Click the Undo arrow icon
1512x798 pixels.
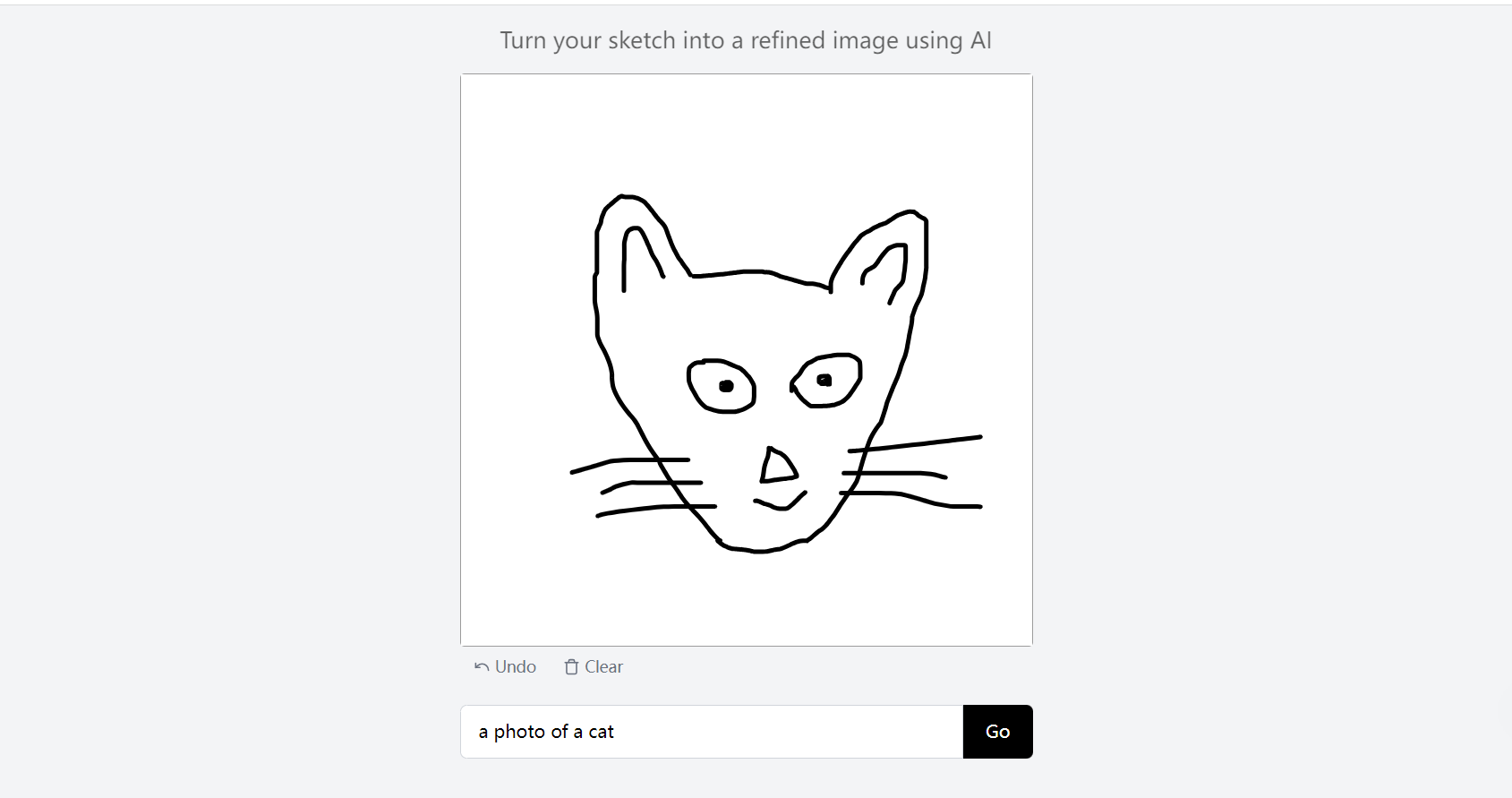point(482,667)
